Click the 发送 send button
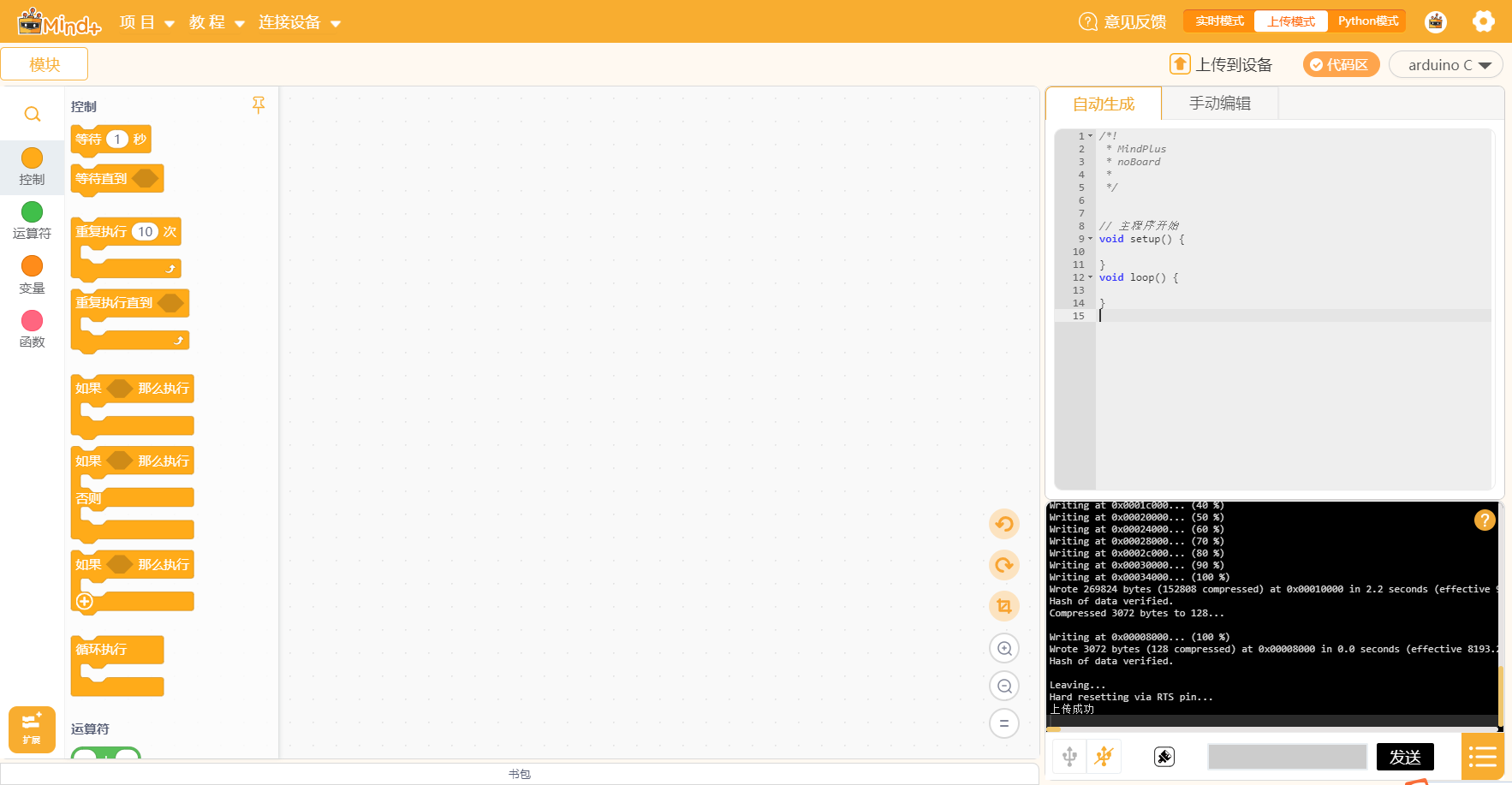 (x=1405, y=757)
